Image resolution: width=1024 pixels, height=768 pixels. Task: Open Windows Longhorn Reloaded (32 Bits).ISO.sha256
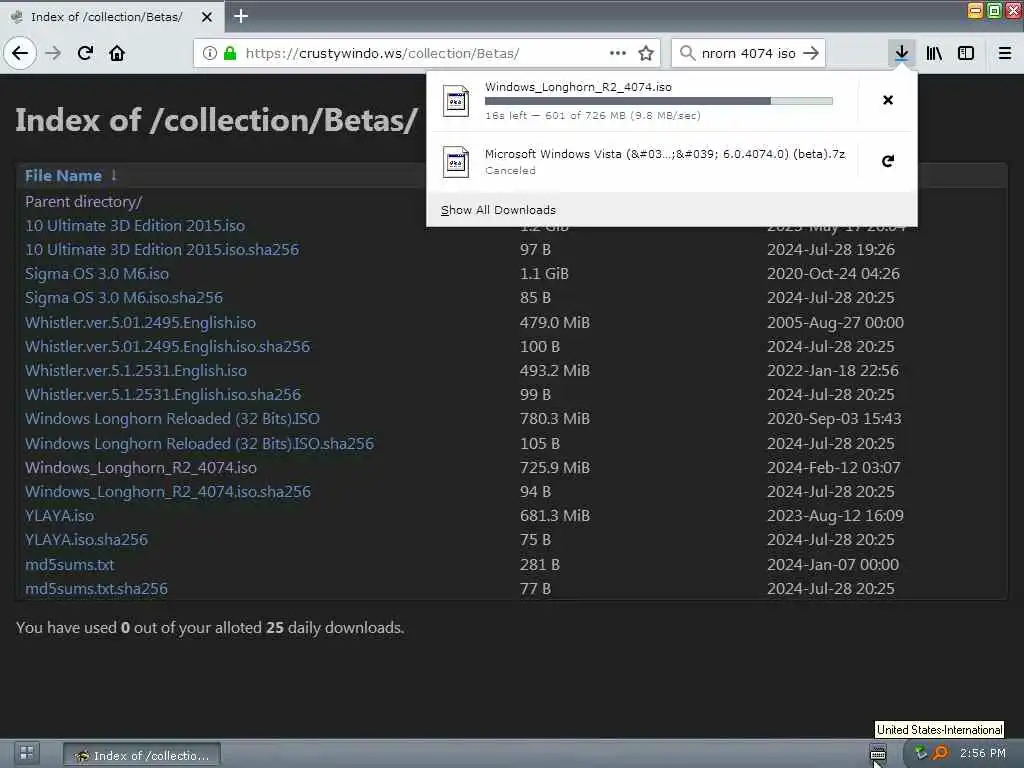(x=199, y=443)
